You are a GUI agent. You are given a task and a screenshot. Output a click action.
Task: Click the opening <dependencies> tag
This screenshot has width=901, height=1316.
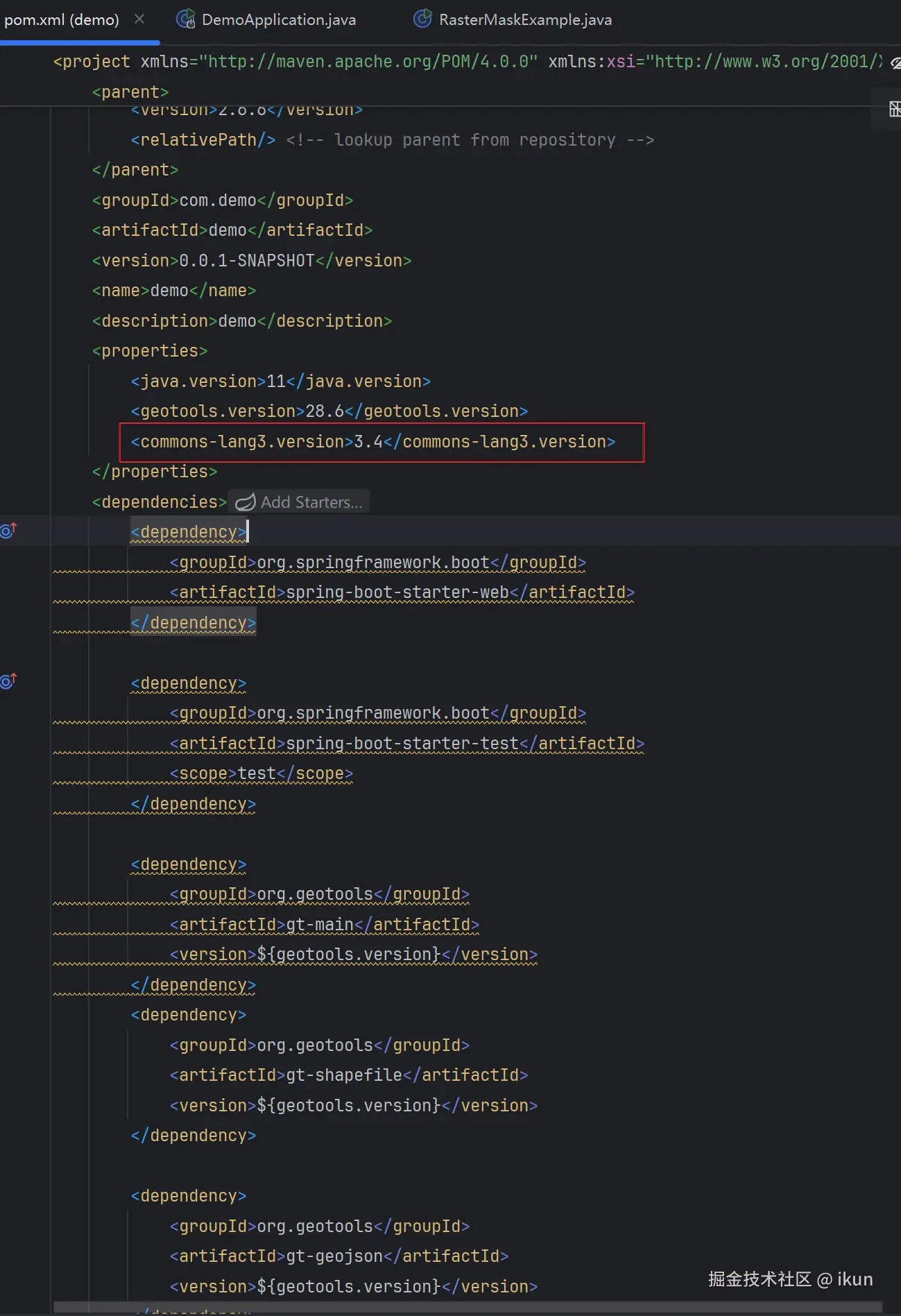[160, 502]
